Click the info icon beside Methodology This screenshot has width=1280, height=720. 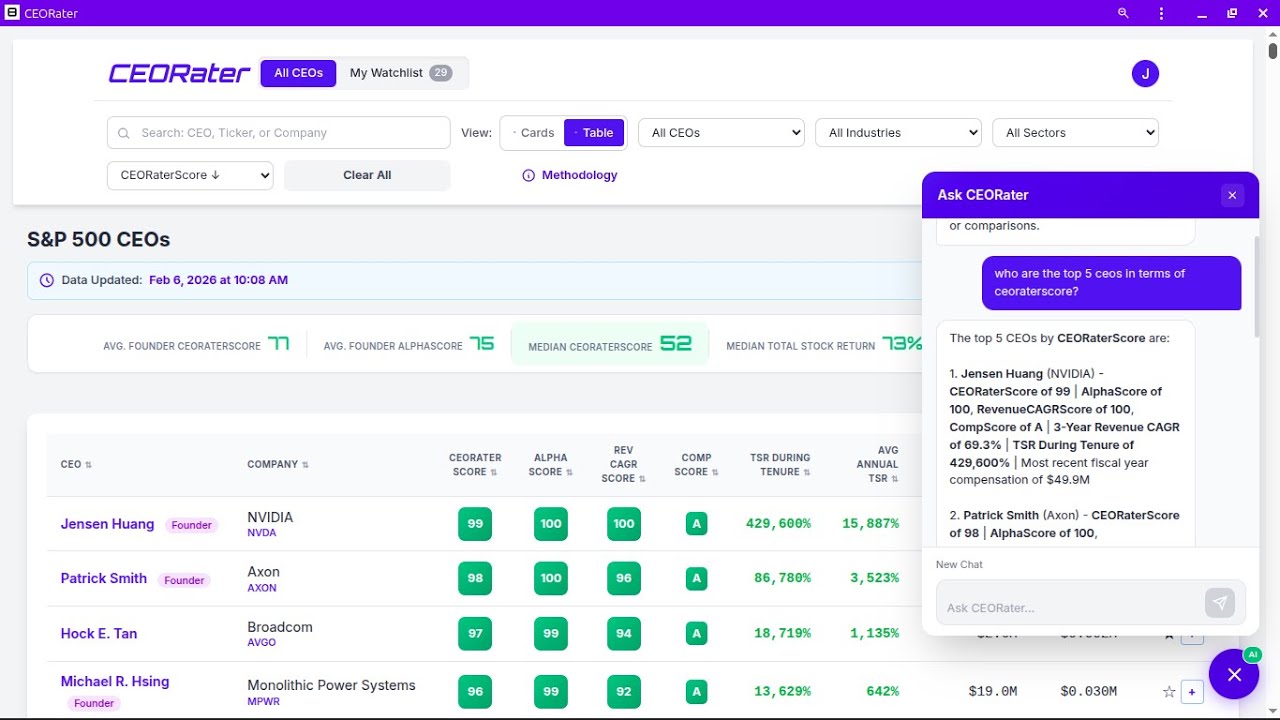click(x=529, y=175)
